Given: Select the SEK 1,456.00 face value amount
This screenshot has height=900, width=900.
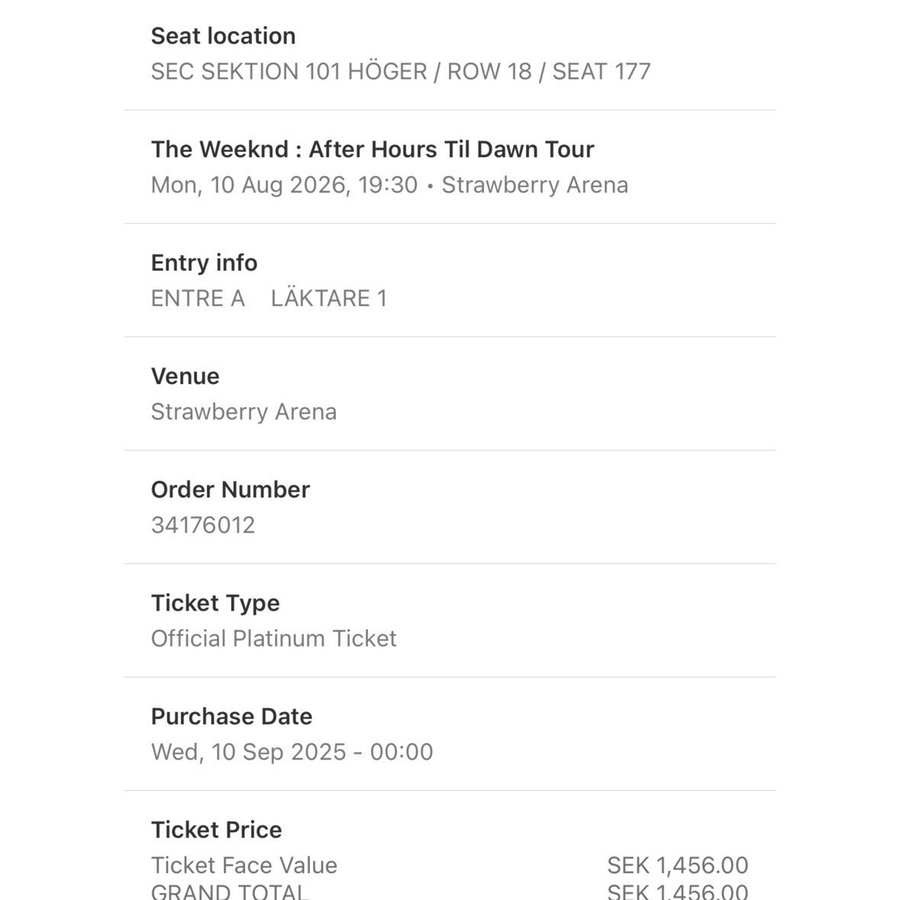Looking at the screenshot, I should click(677, 866).
